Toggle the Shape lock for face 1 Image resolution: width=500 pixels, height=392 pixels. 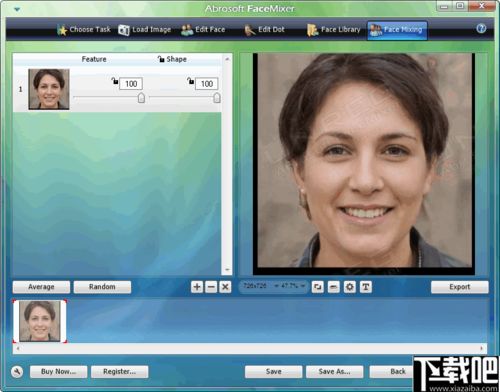(x=190, y=81)
